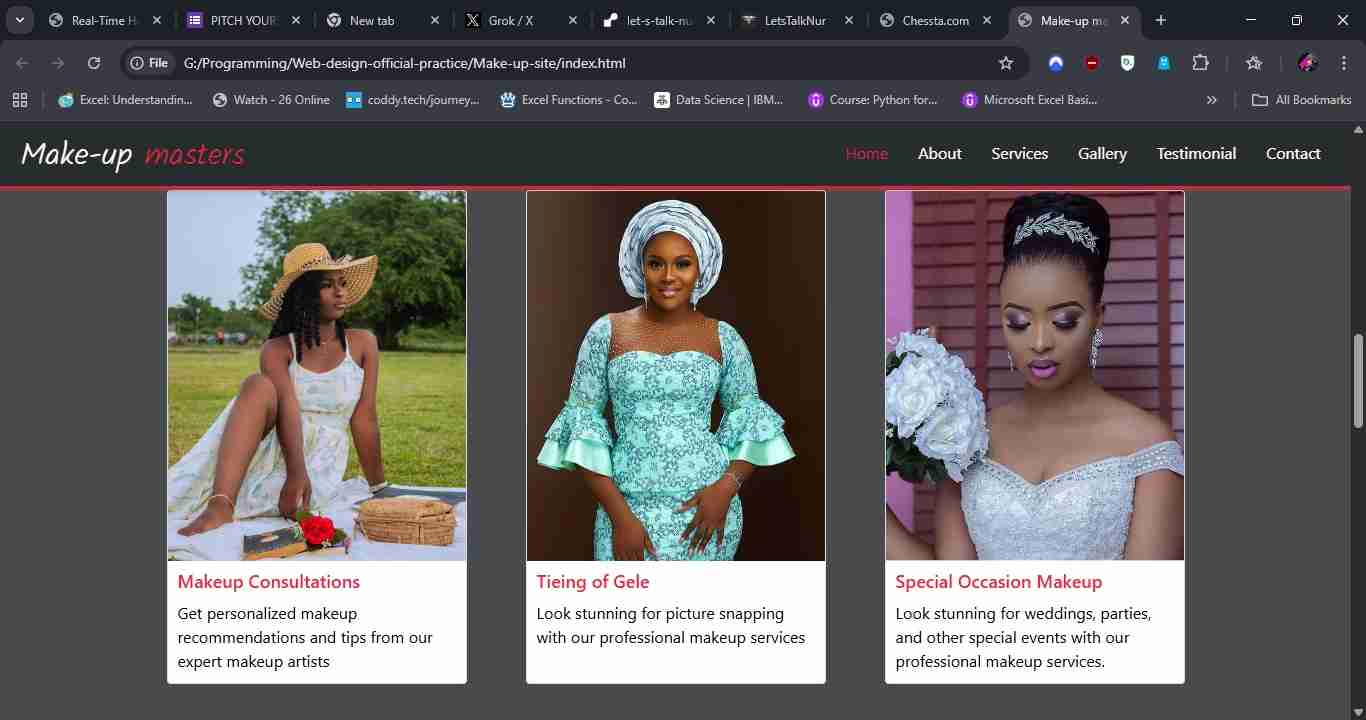
Task: Click the profile avatar icon
Action: [x=1307, y=63]
